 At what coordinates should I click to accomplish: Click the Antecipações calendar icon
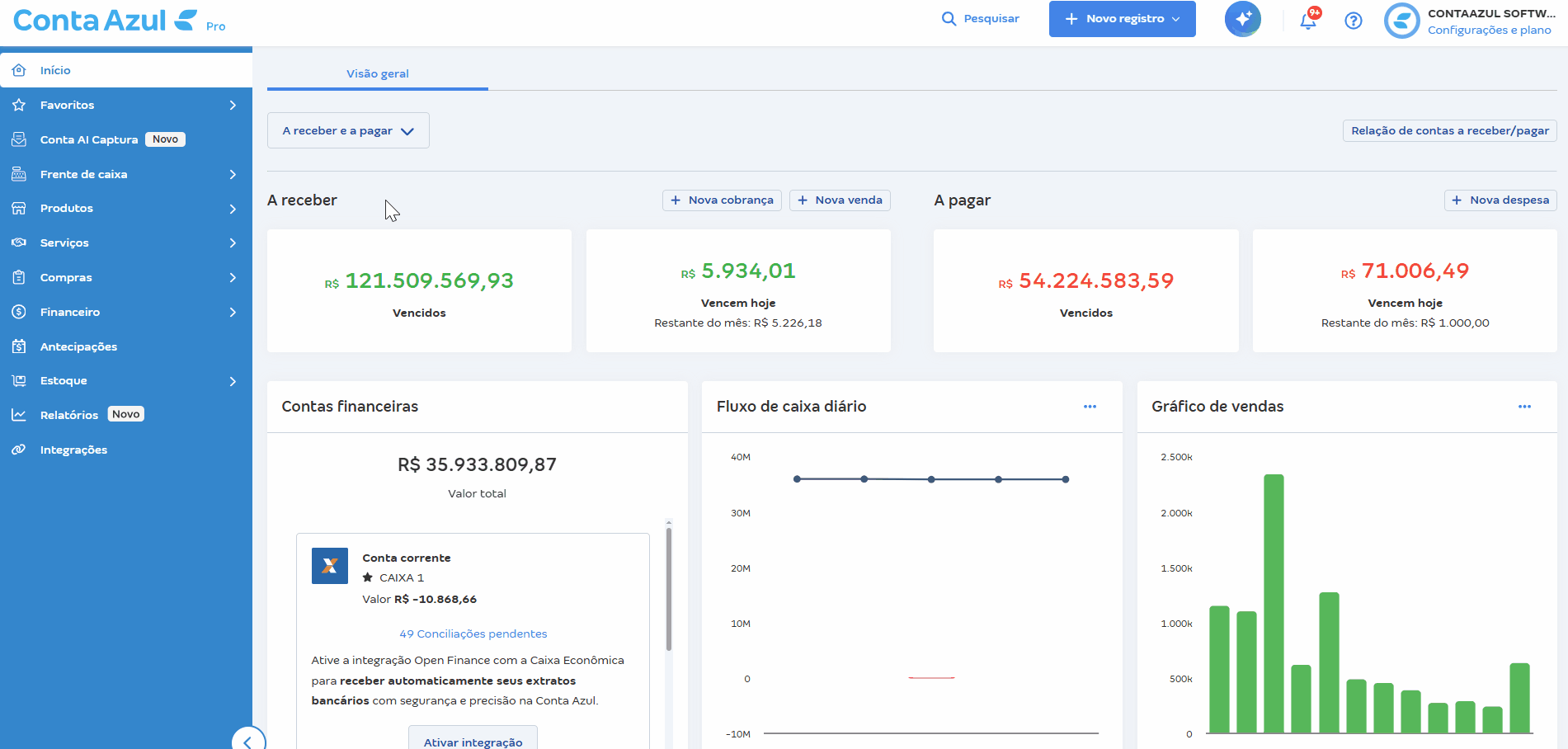[19, 346]
